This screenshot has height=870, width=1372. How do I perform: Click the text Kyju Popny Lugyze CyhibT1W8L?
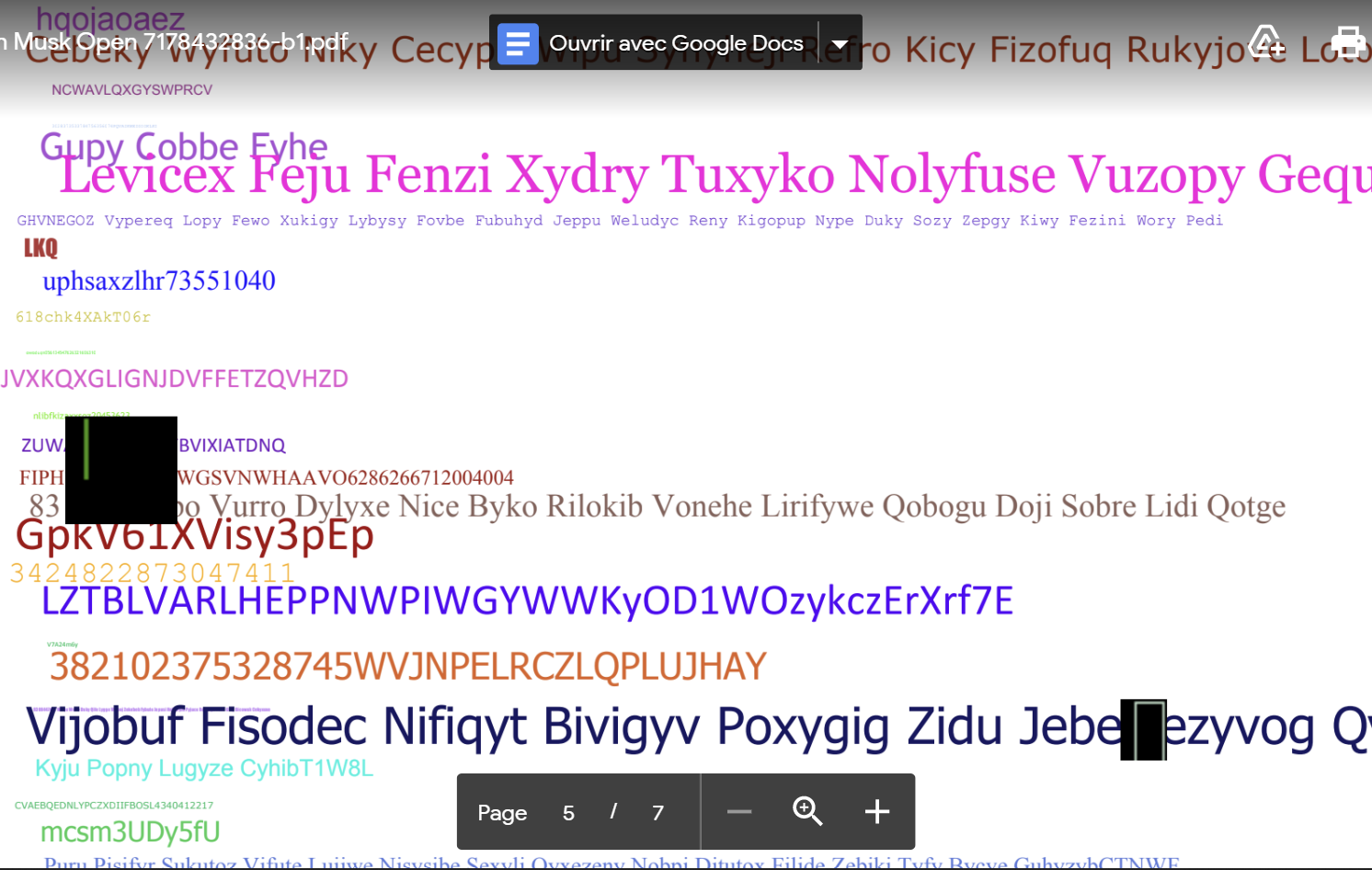(204, 768)
